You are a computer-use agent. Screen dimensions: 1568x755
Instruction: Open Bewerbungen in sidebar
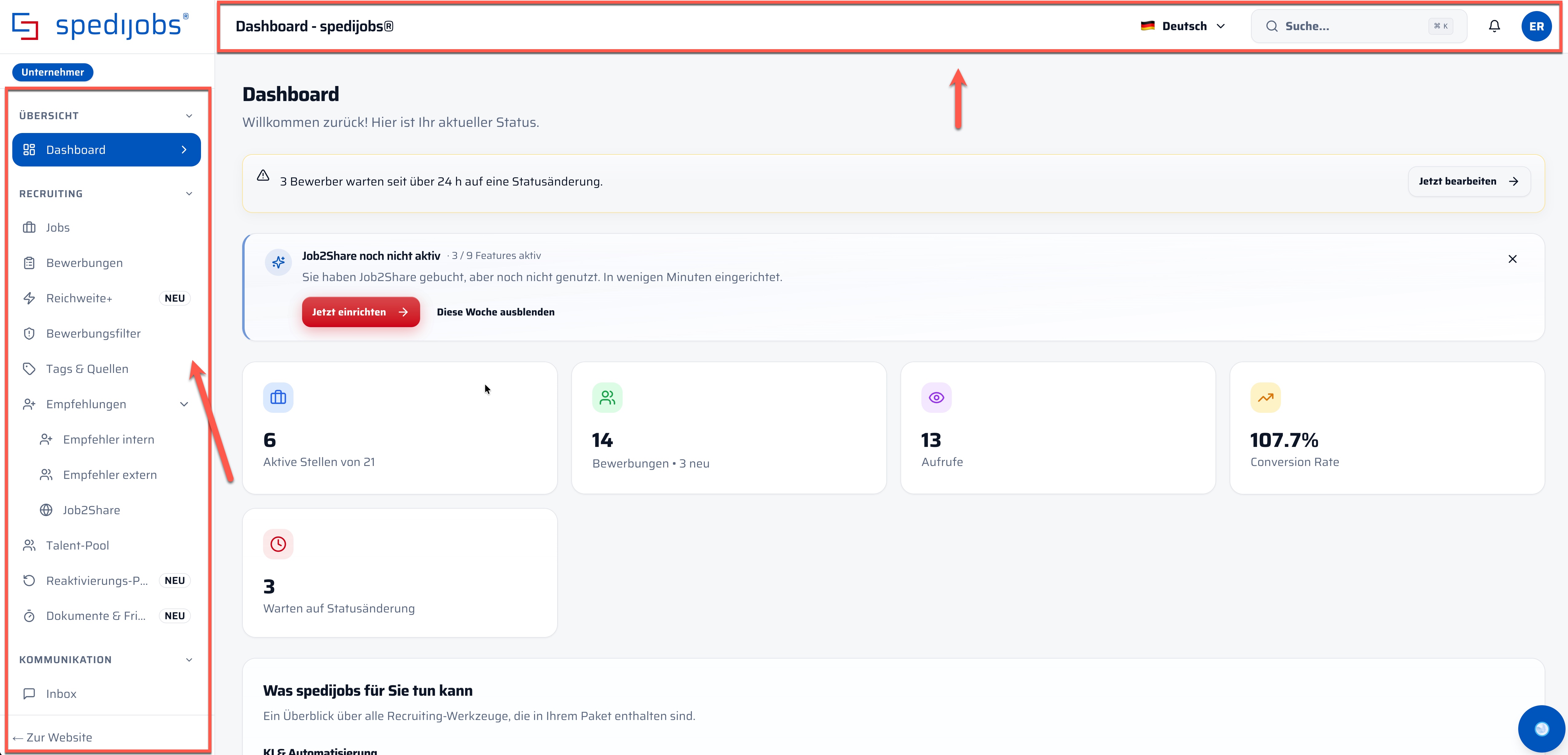107,263
